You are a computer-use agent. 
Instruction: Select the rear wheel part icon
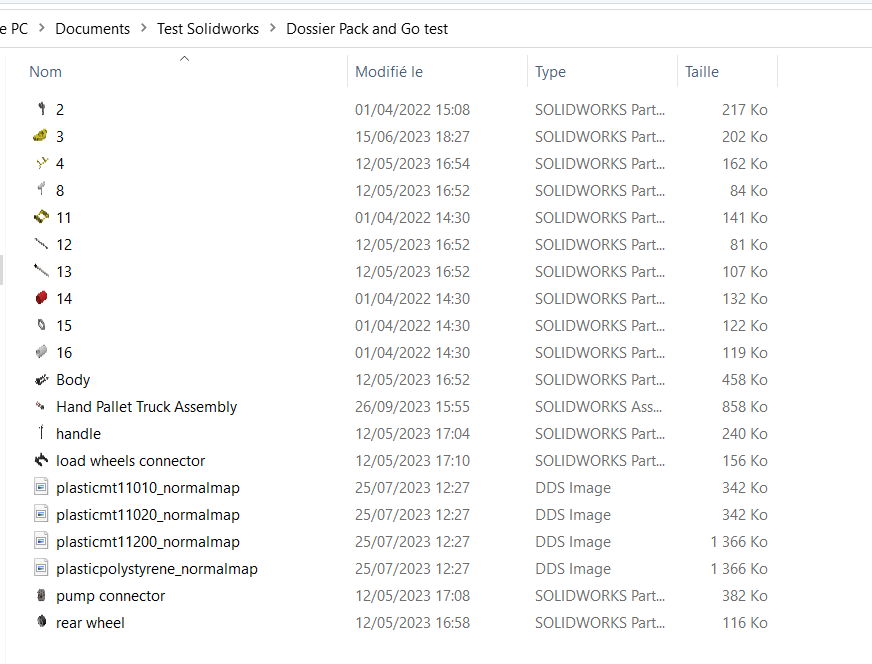[x=40, y=623]
